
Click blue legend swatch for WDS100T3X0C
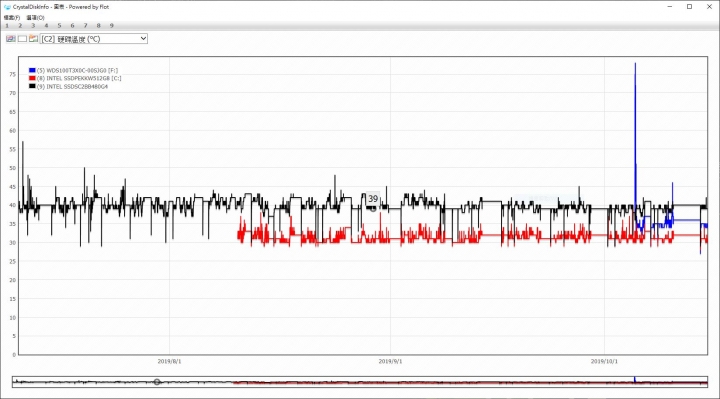click(x=32, y=70)
